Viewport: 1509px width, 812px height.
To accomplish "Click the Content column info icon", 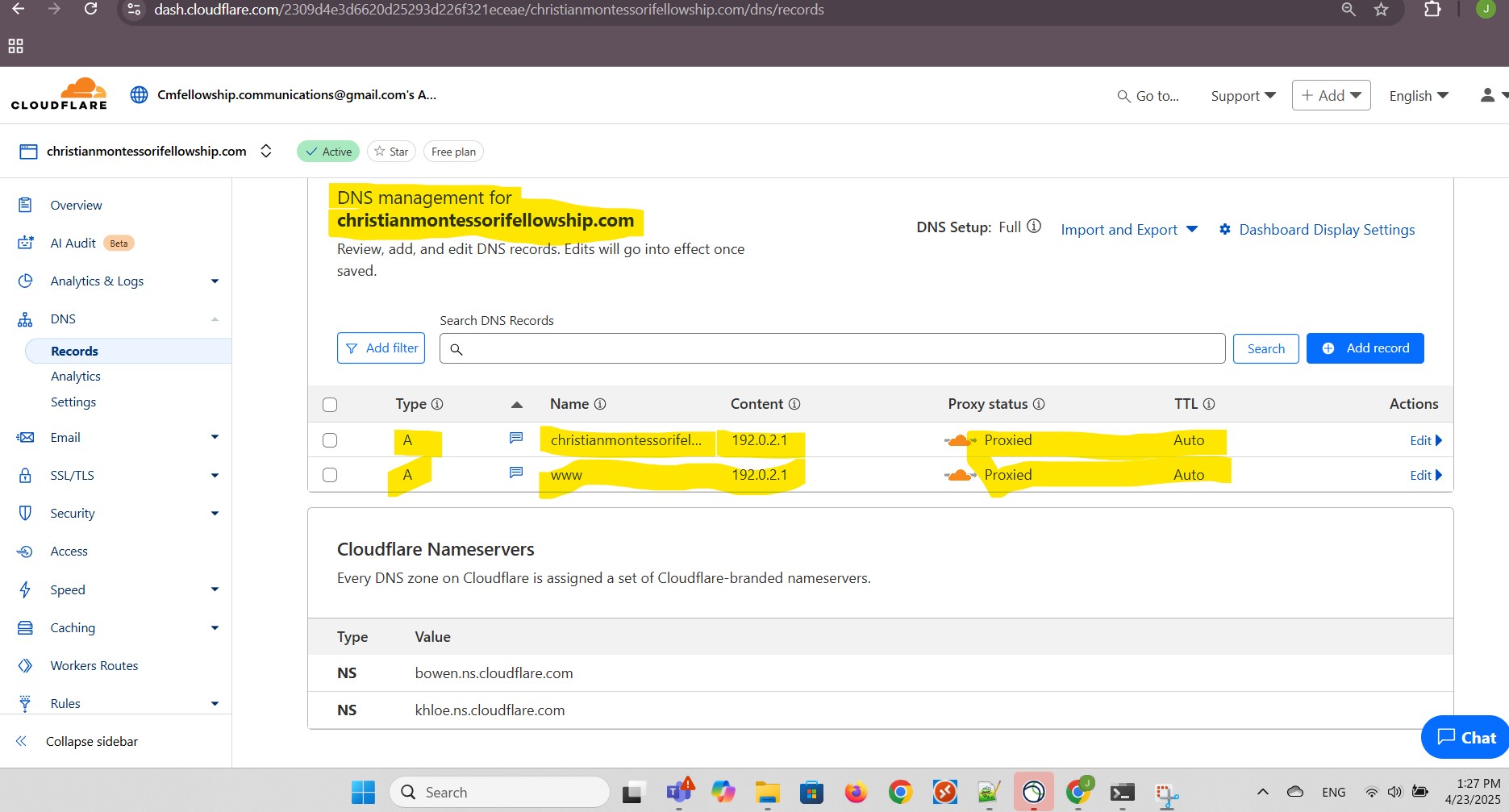I will tap(794, 404).
